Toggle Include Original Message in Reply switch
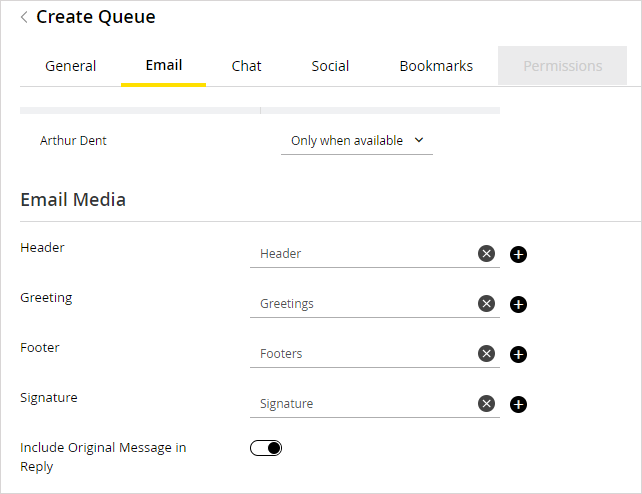The height and width of the screenshot is (494, 642). [x=266, y=448]
